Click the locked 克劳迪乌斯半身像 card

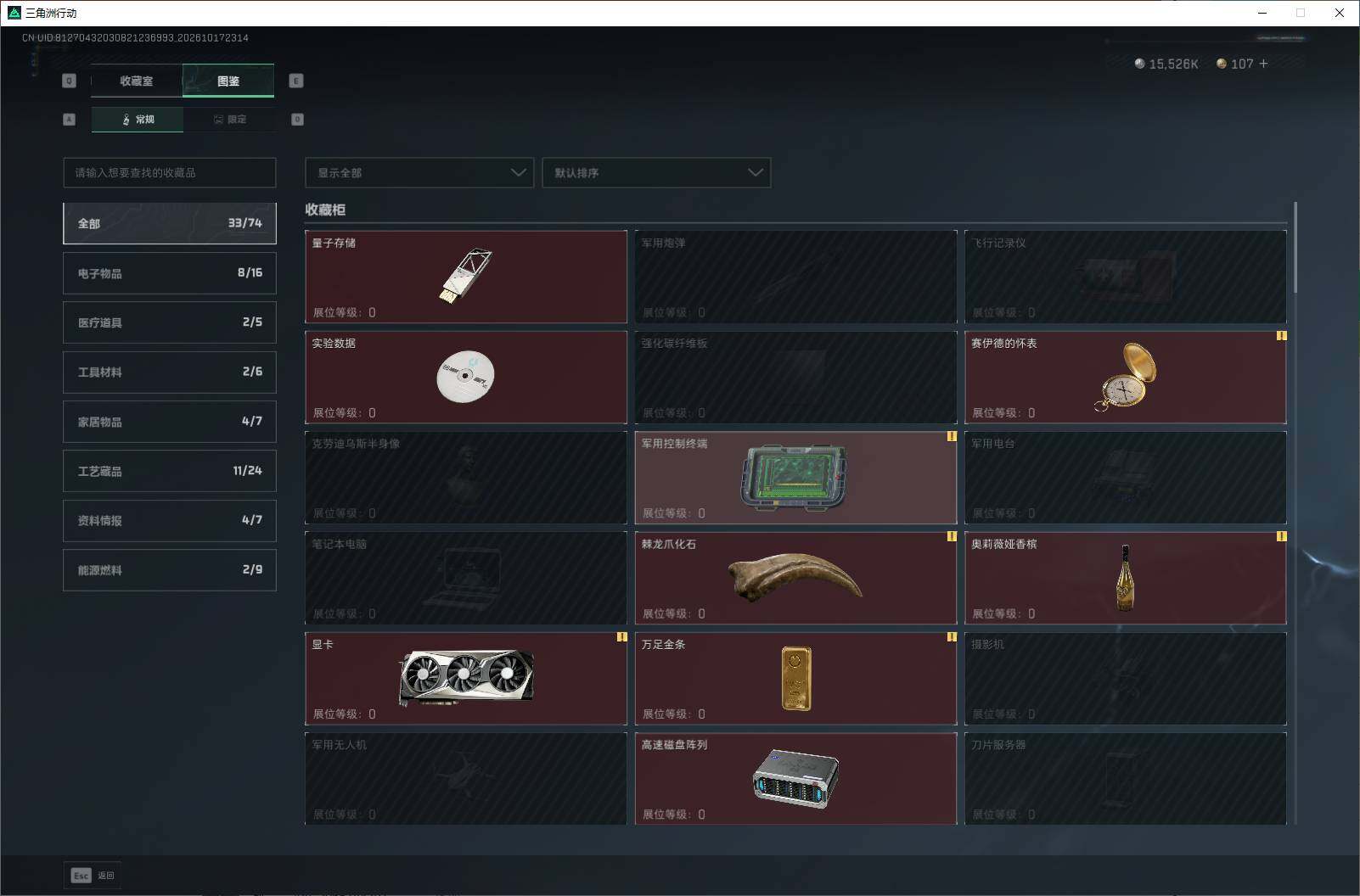(466, 478)
